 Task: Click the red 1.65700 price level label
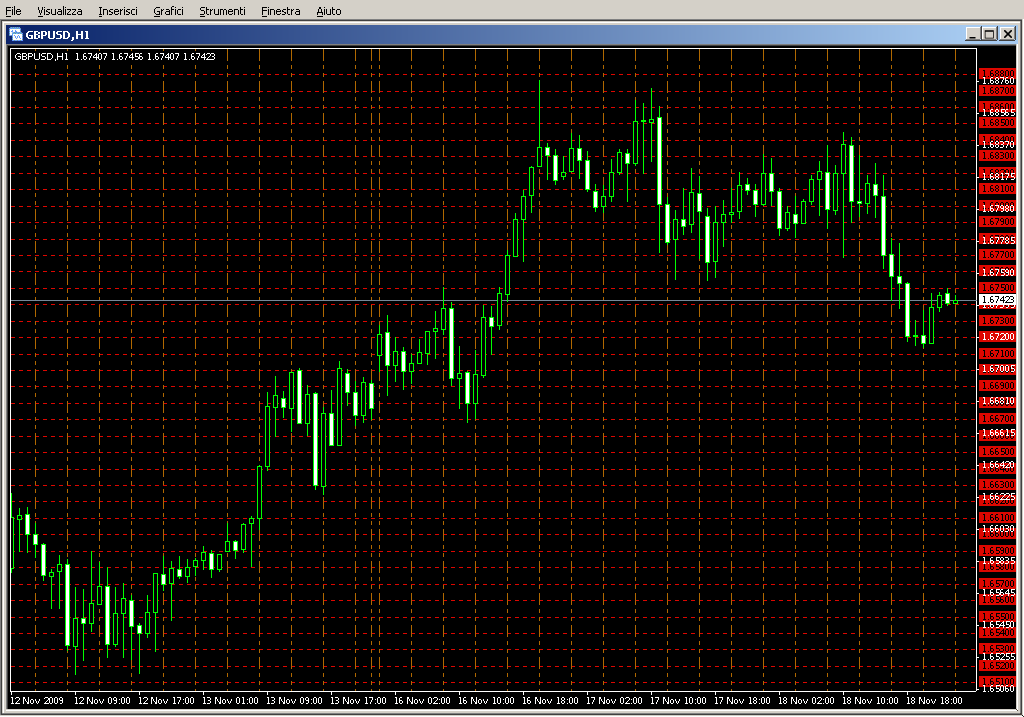(x=998, y=583)
